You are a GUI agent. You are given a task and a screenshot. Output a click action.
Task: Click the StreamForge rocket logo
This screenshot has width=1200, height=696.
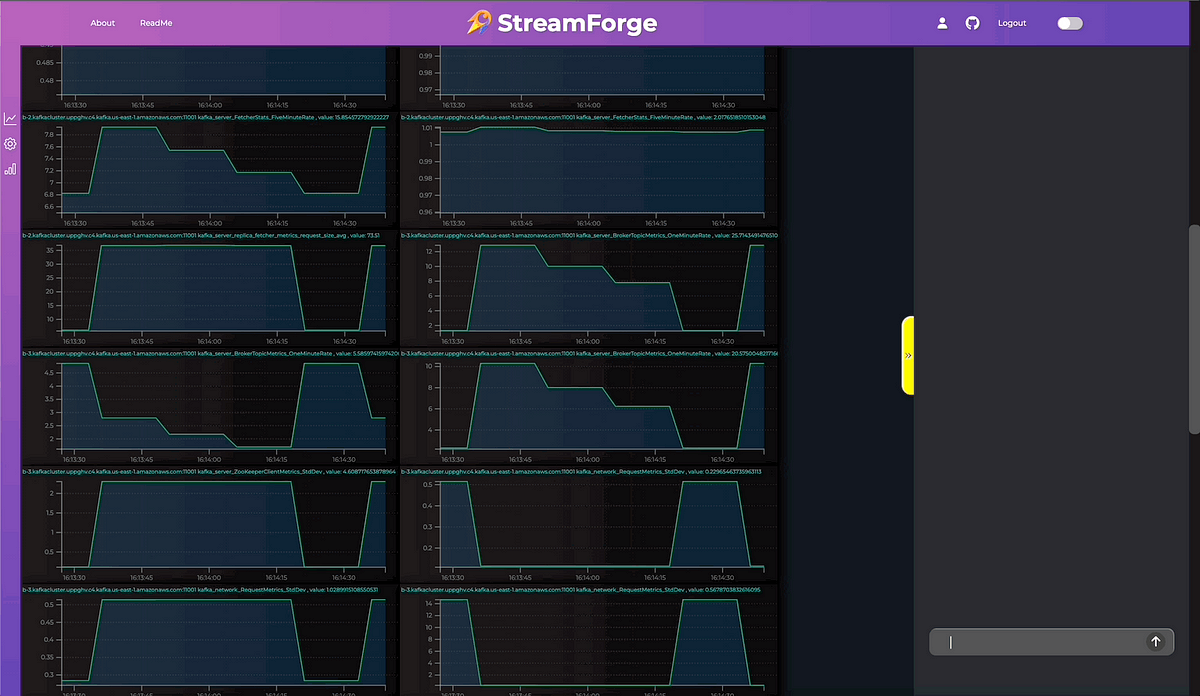pos(479,23)
